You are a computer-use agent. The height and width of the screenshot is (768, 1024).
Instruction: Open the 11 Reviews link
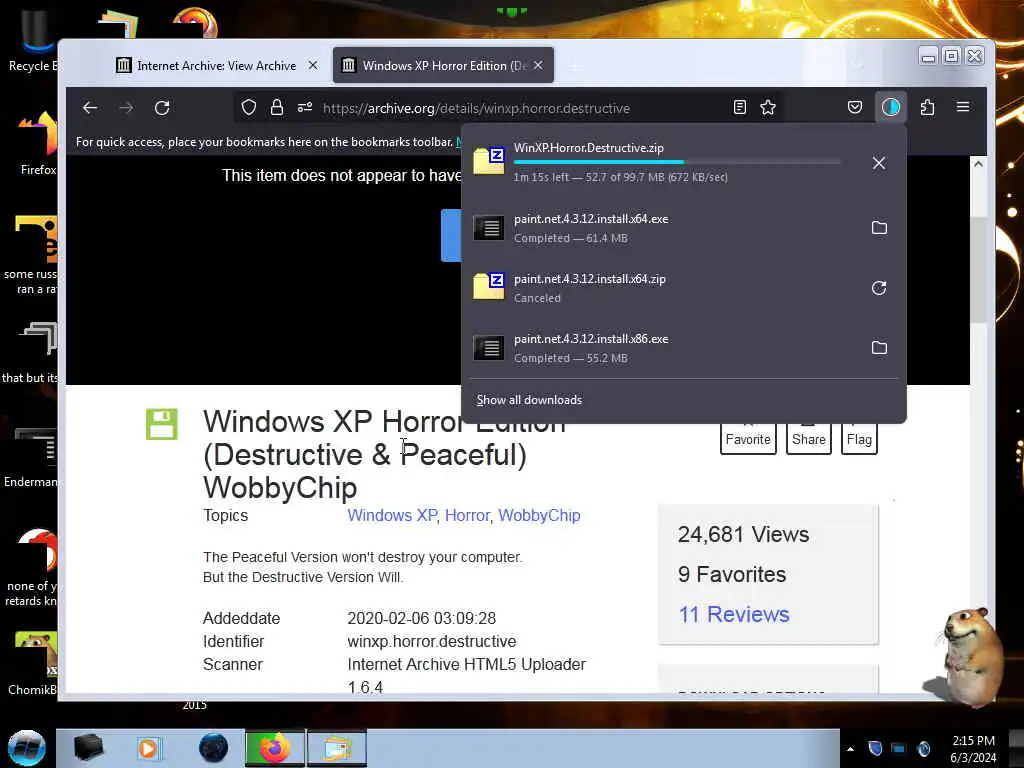coord(733,614)
